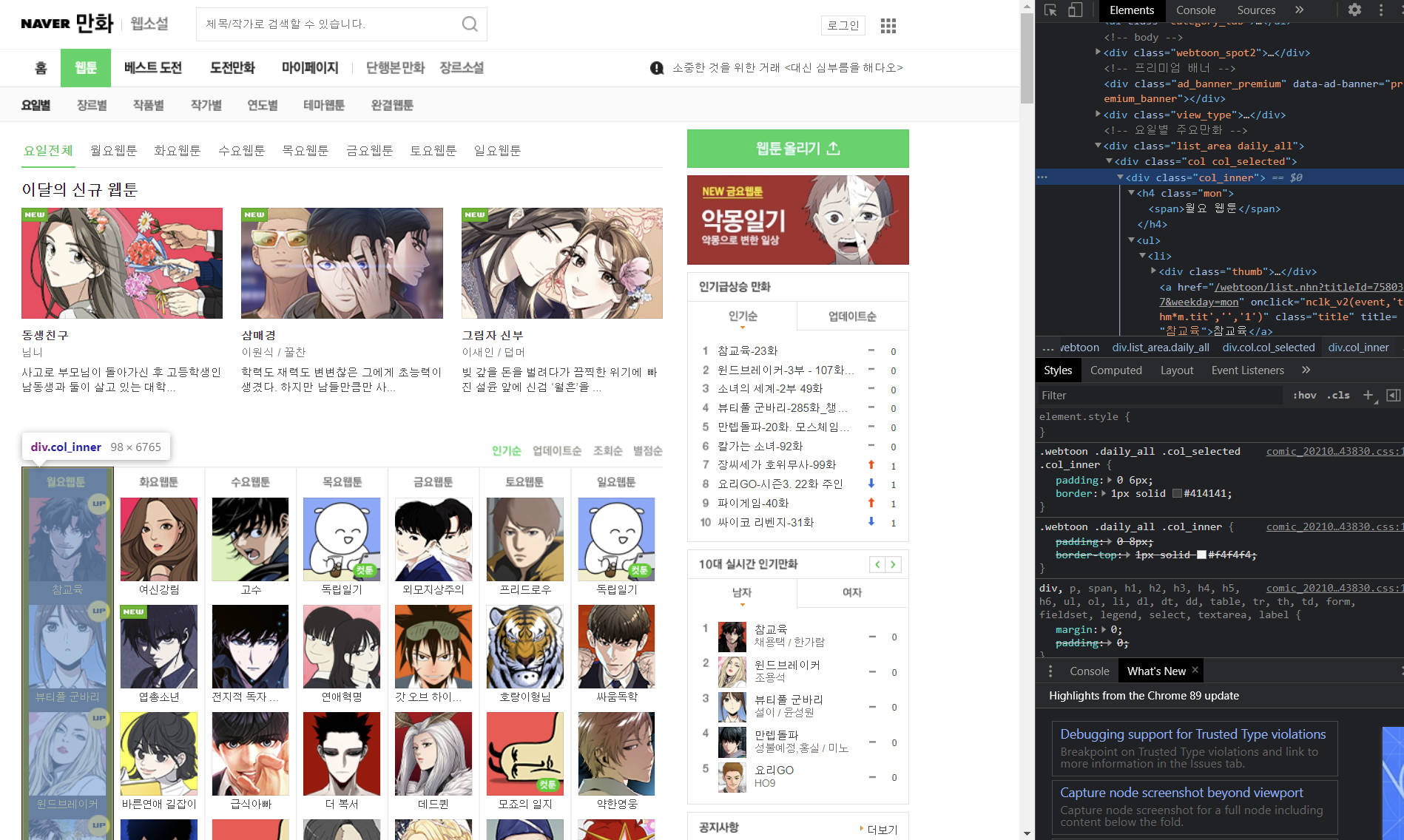The width and height of the screenshot is (1404, 840).
Task: Open the 삼매경 new webtoon thumbnail
Action: 342,263
